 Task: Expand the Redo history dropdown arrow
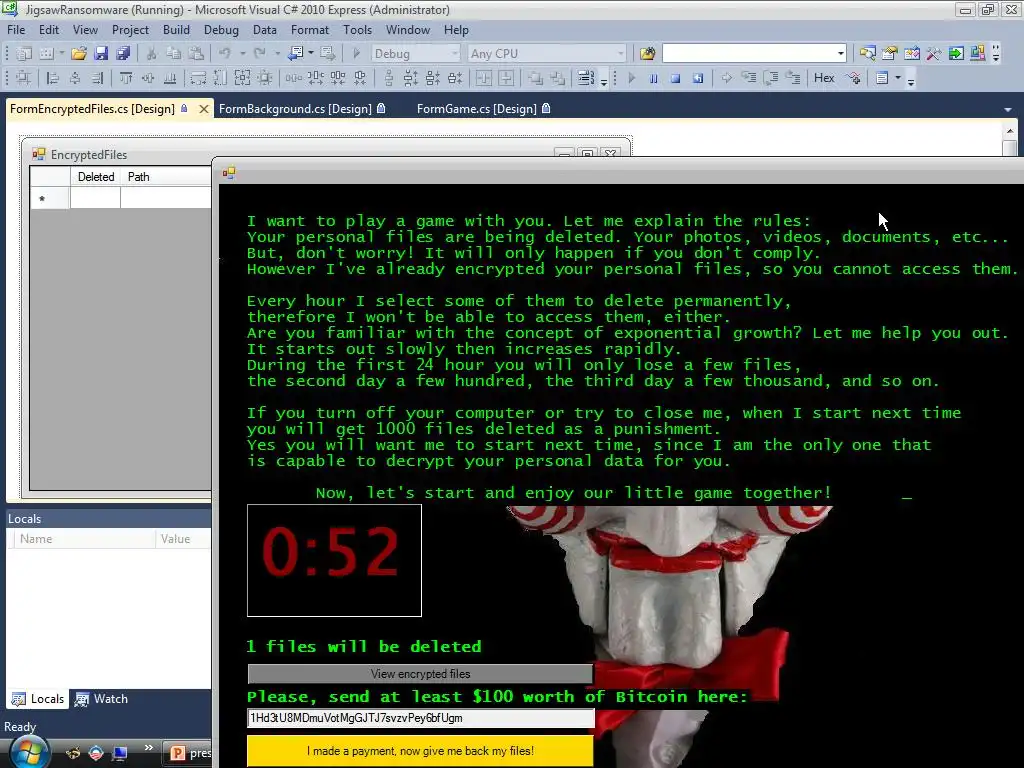pyautogui.click(x=277, y=54)
